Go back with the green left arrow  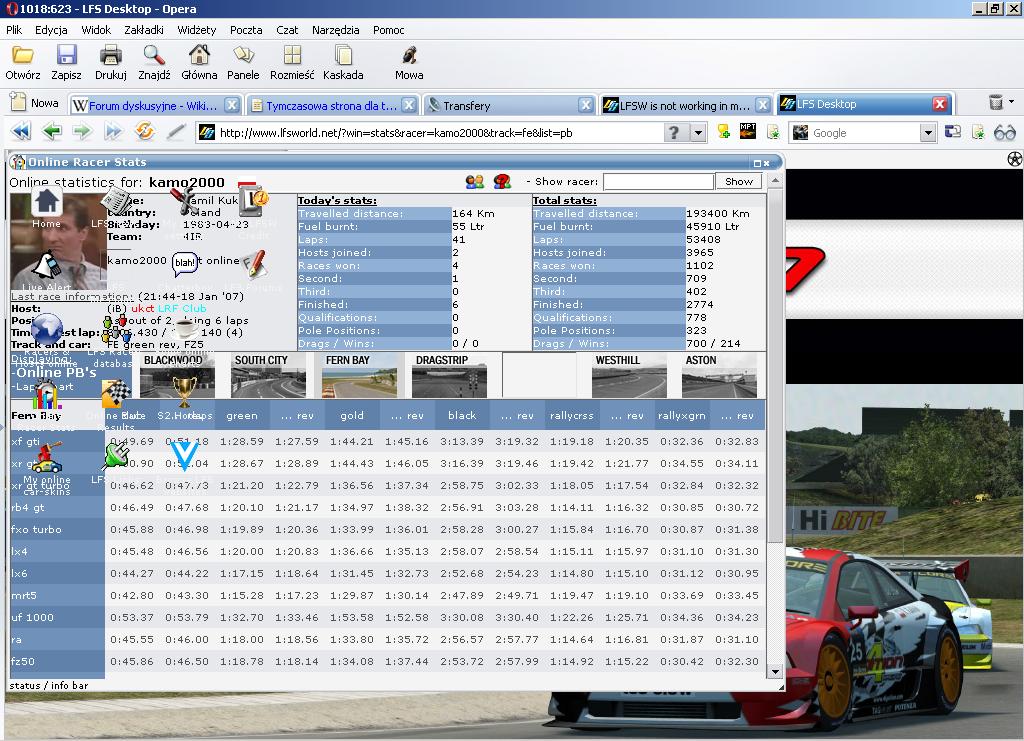click(x=52, y=132)
